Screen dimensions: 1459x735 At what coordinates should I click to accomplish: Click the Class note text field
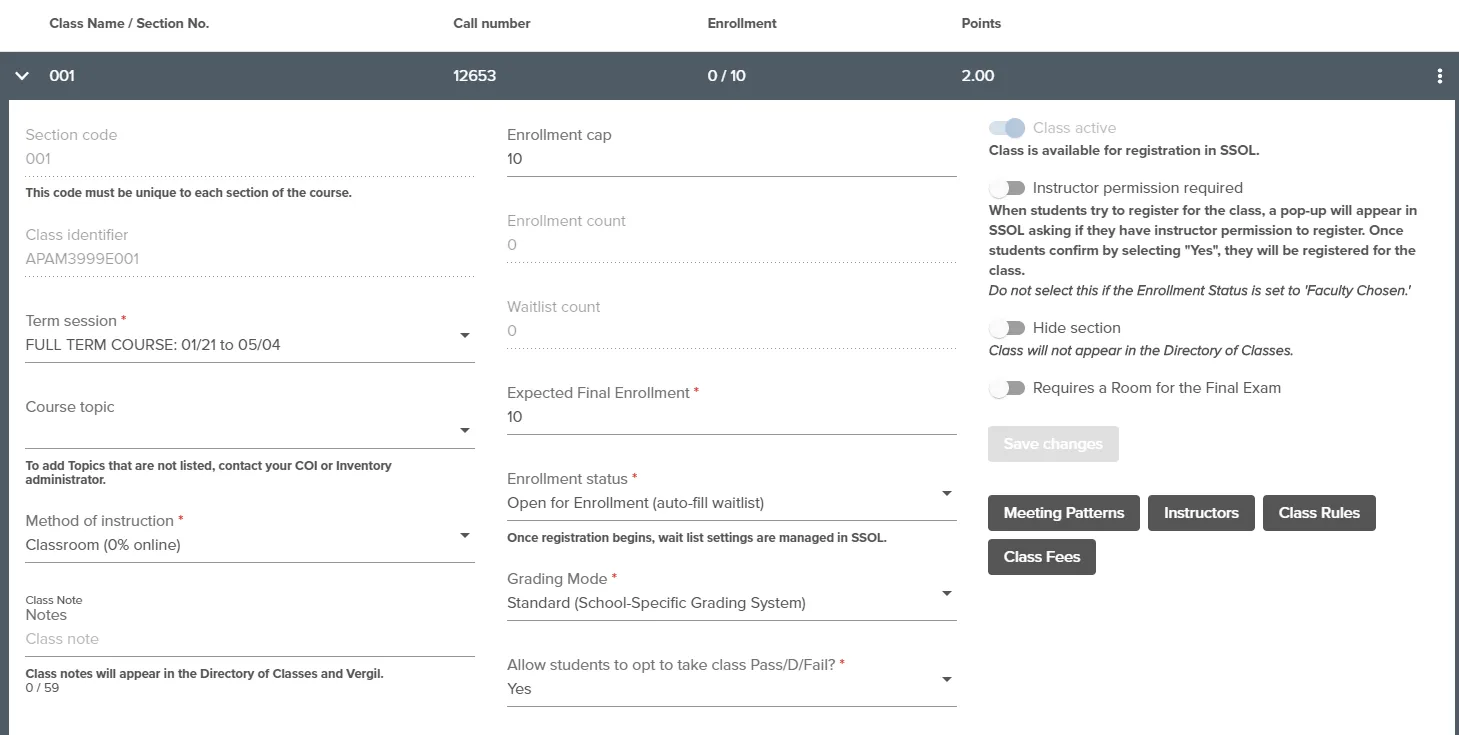[x=250, y=640]
